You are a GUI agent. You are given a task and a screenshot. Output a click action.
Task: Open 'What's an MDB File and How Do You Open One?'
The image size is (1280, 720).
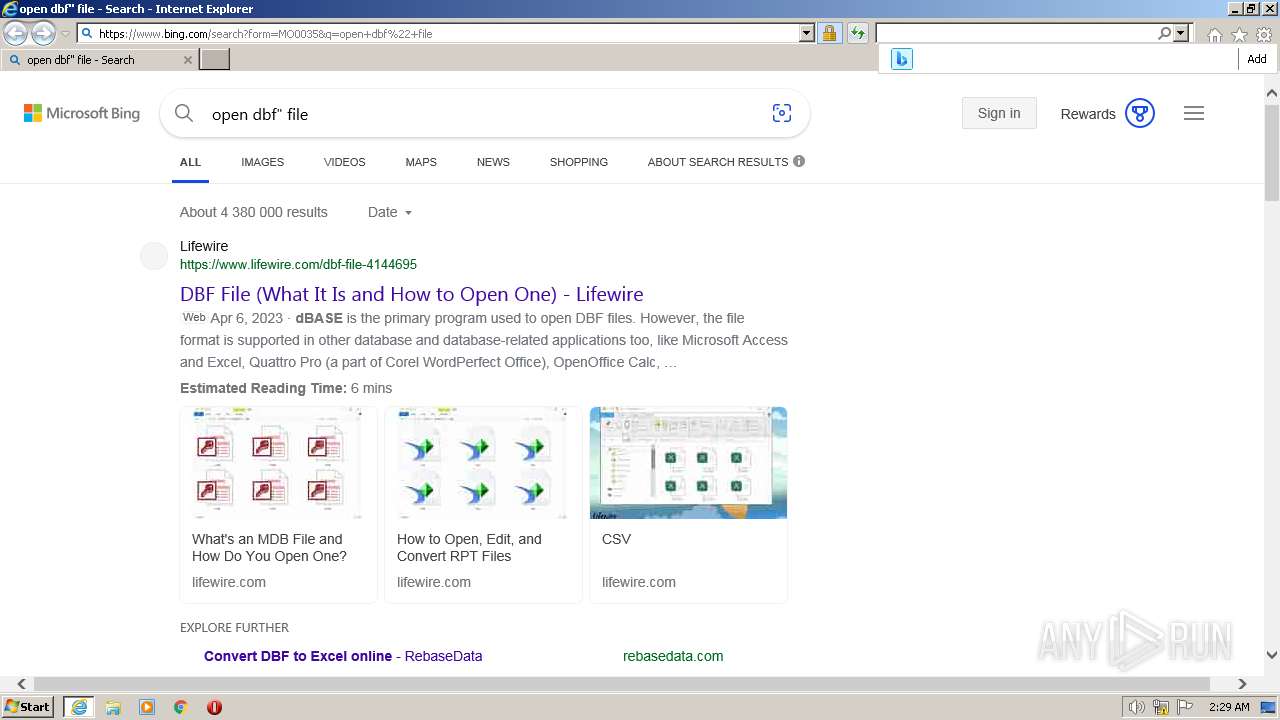(x=269, y=547)
